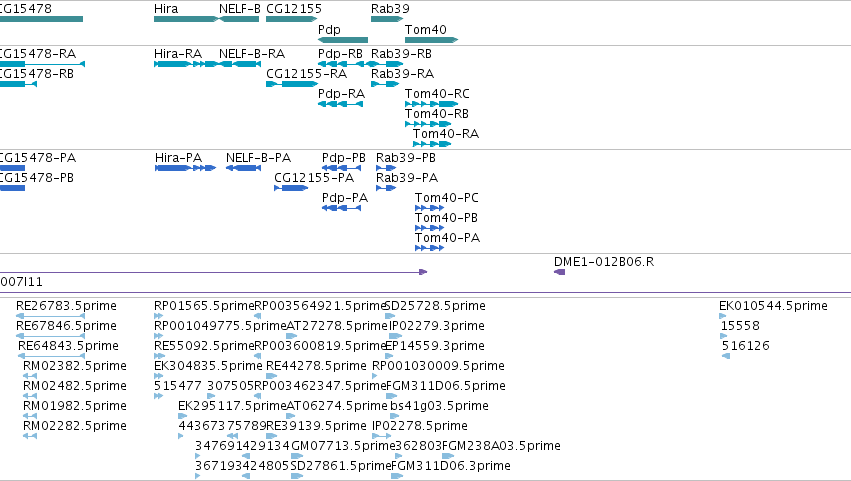Click the Pdp gene bar

point(343,40)
